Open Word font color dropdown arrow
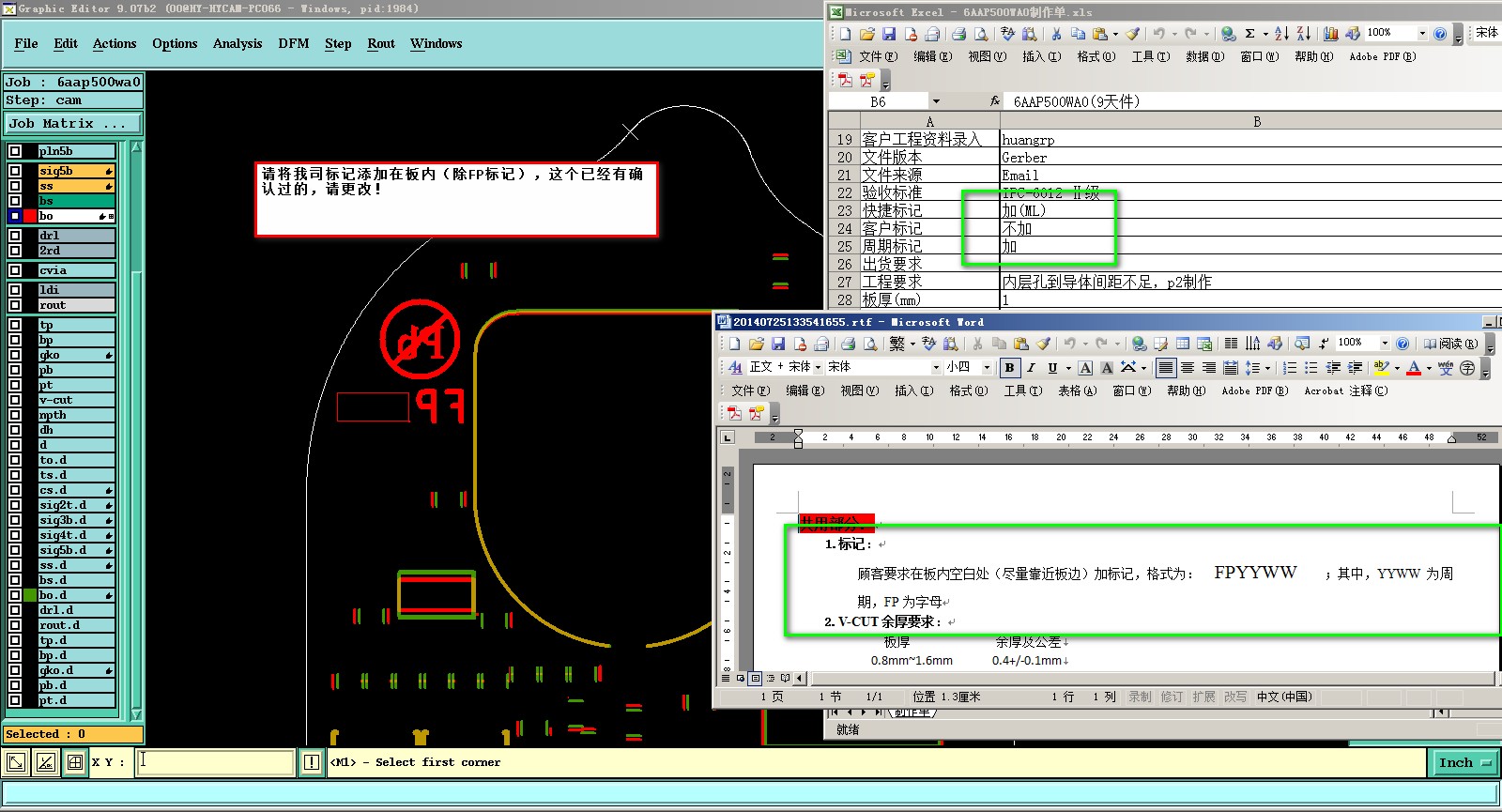The width and height of the screenshot is (1502, 812). (x=1429, y=368)
